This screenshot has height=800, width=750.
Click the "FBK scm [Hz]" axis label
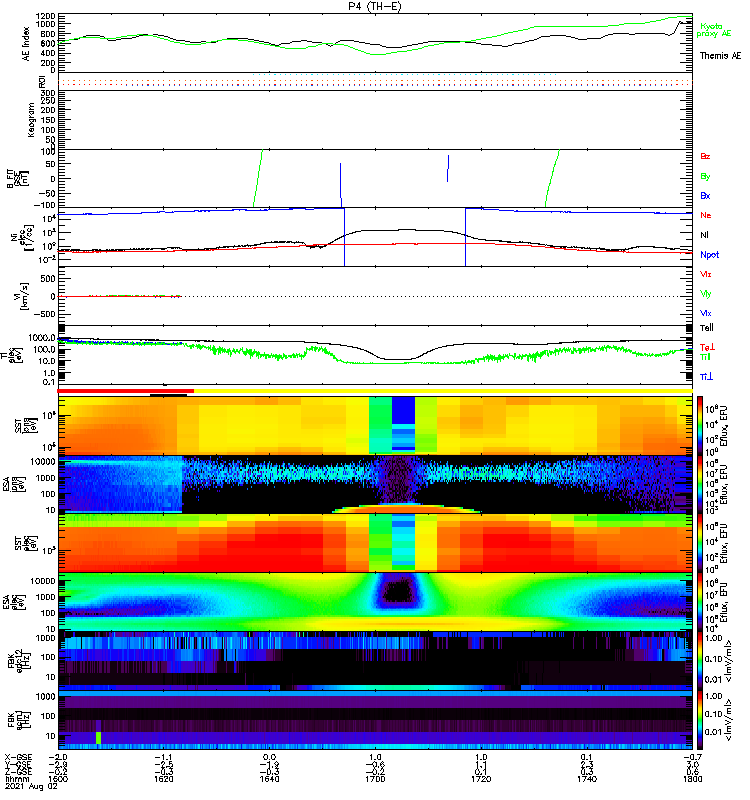pyautogui.click(x=17, y=718)
